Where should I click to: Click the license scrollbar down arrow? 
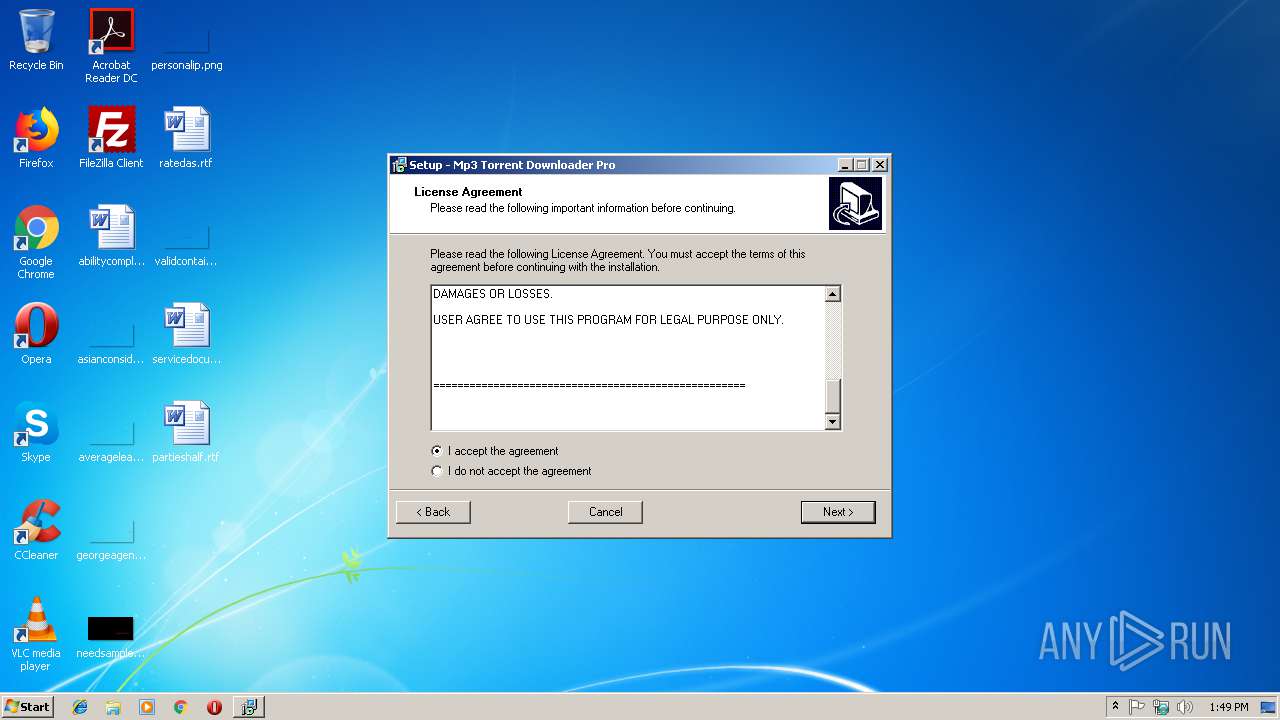[x=833, y=422]
